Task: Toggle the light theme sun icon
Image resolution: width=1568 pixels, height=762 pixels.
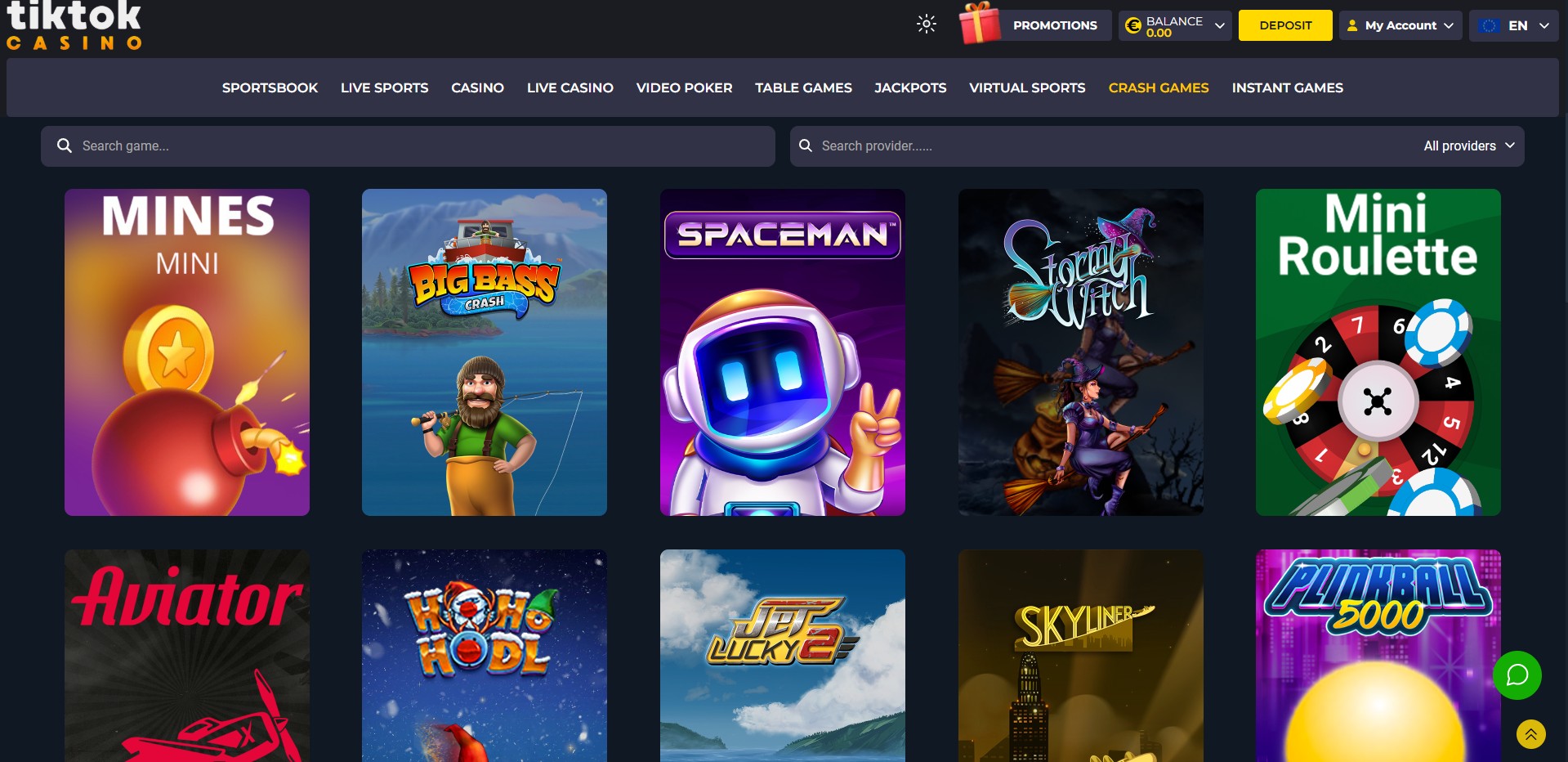Action: pos(926,25)
